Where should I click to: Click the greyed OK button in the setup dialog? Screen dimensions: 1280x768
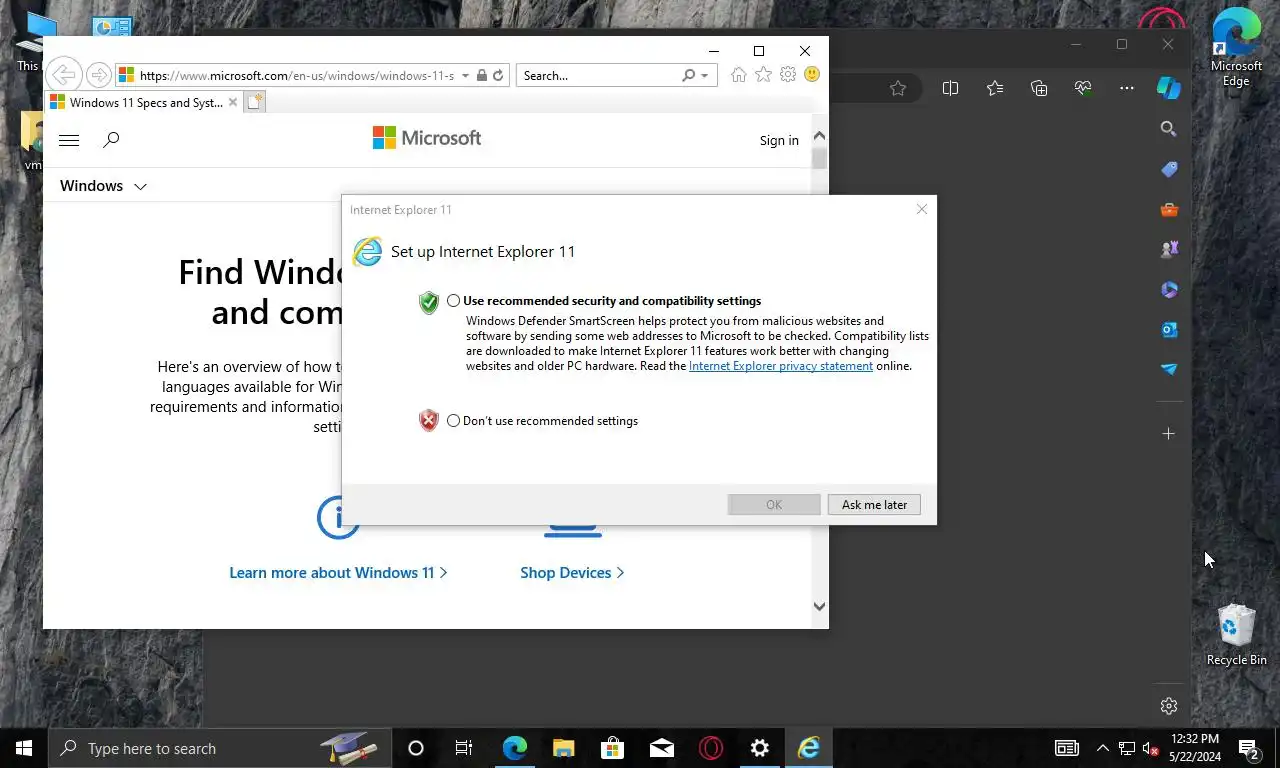tap(774, 505)
